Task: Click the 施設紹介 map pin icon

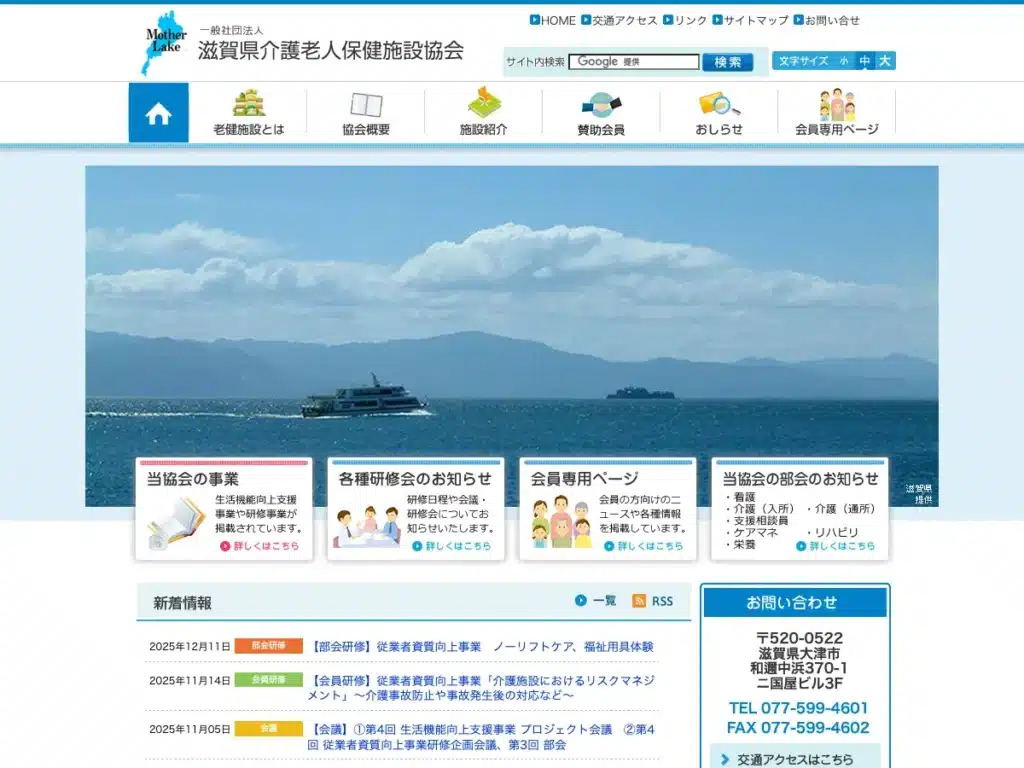Action: click(x=484, y=103)
